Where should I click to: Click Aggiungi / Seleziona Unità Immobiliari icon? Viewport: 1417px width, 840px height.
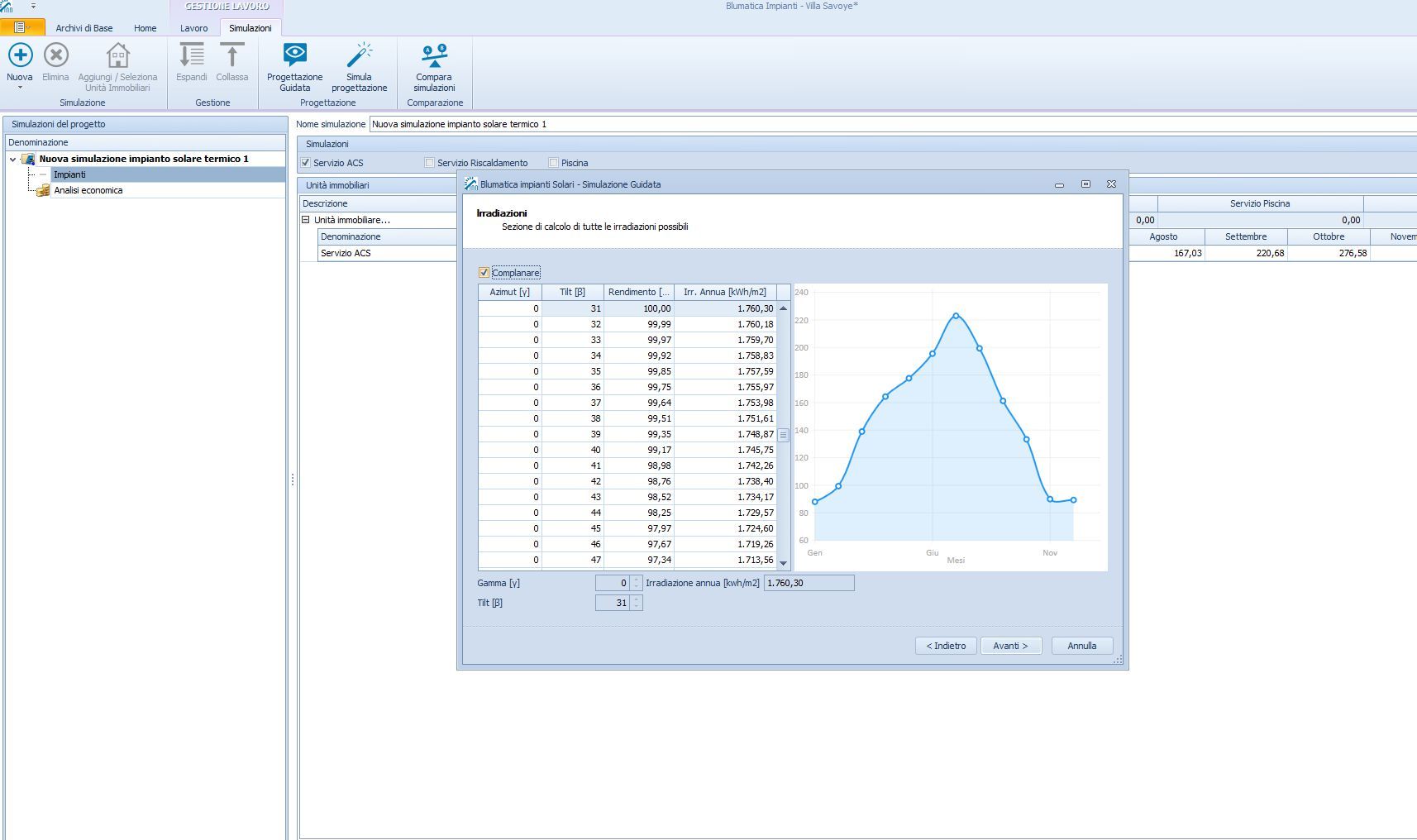(x=117, y=56)
